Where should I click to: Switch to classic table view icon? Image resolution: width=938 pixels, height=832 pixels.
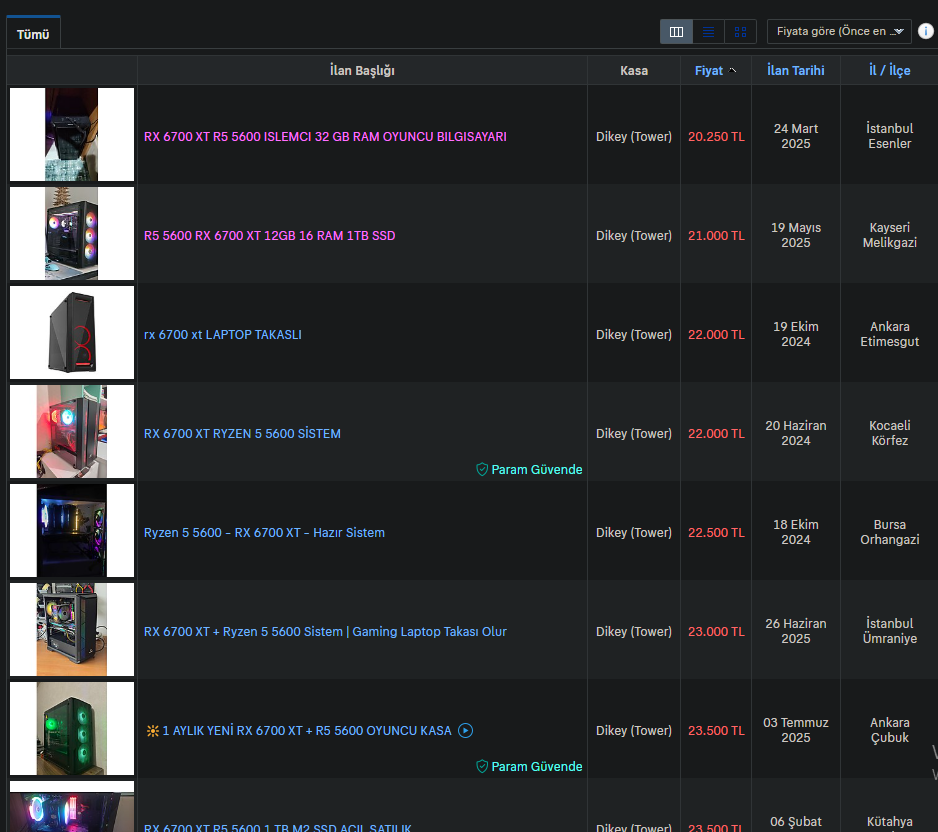(x=676, y=32)
